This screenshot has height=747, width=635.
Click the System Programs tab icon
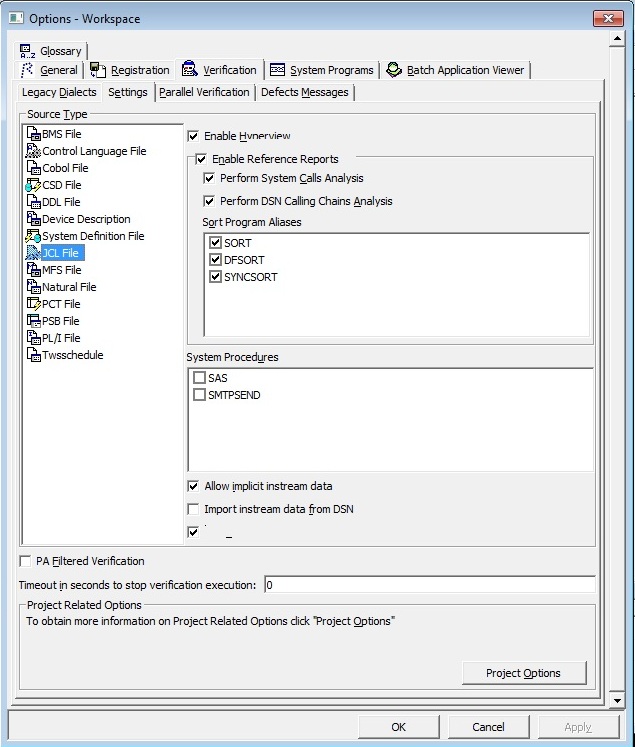point(277,70)
